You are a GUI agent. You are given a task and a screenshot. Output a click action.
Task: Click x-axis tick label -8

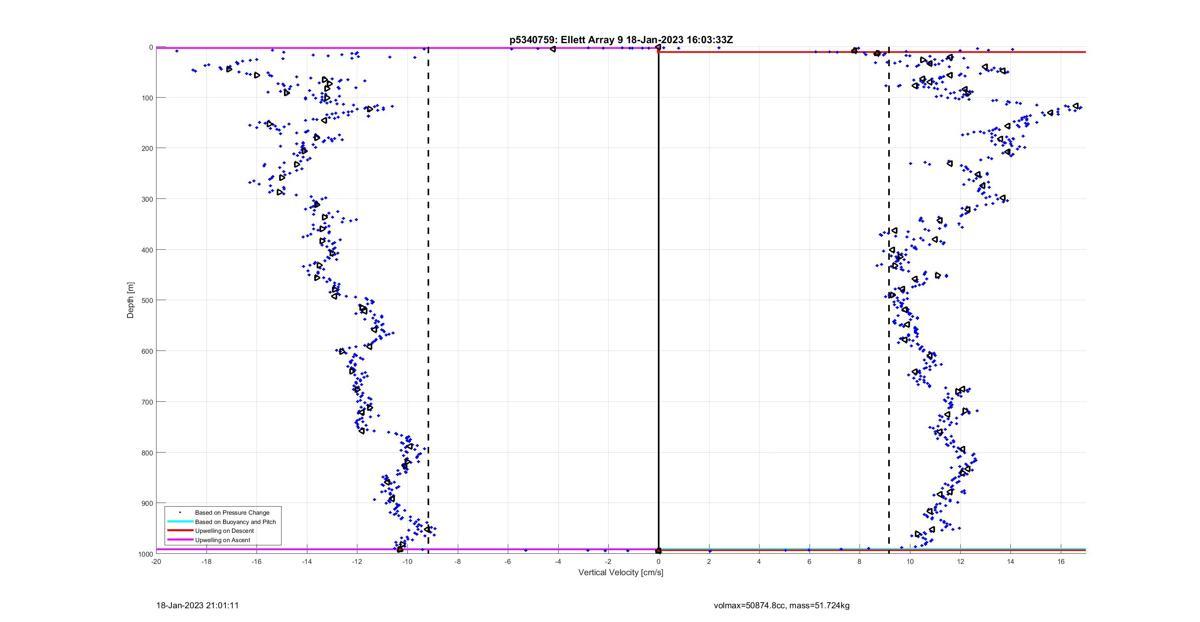coord(458,561)
